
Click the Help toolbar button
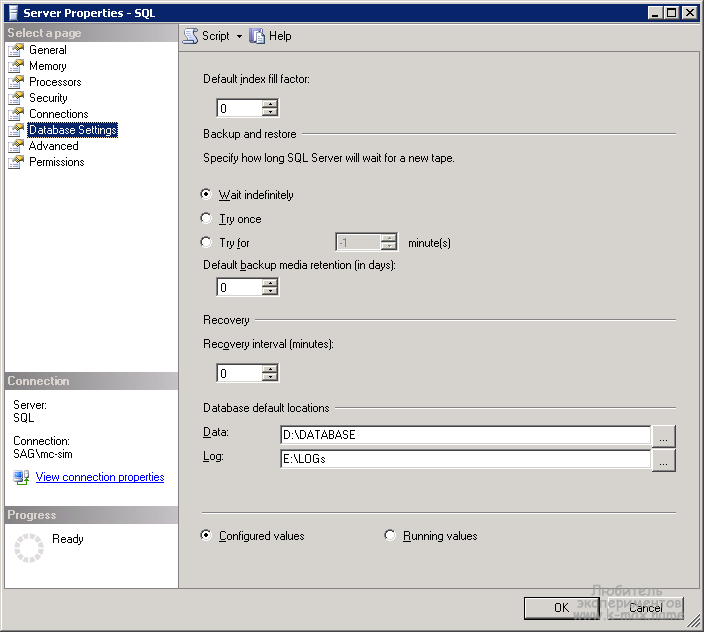click(270, 36)
